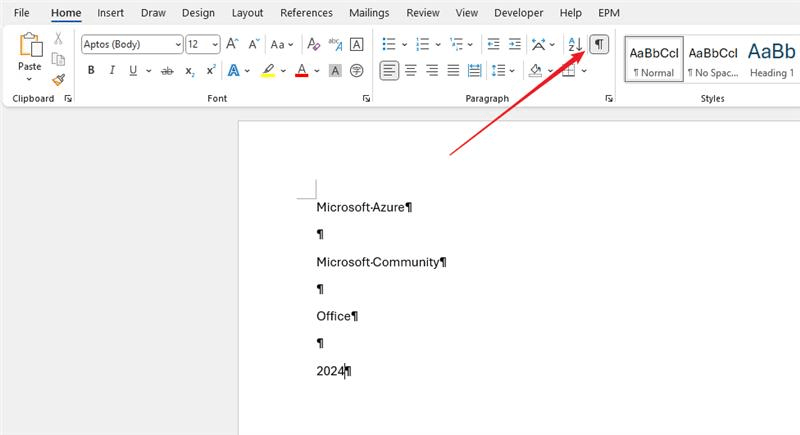Click on the text Microsoft Azure
Viewport: 800px width, 435px height.
360,207
